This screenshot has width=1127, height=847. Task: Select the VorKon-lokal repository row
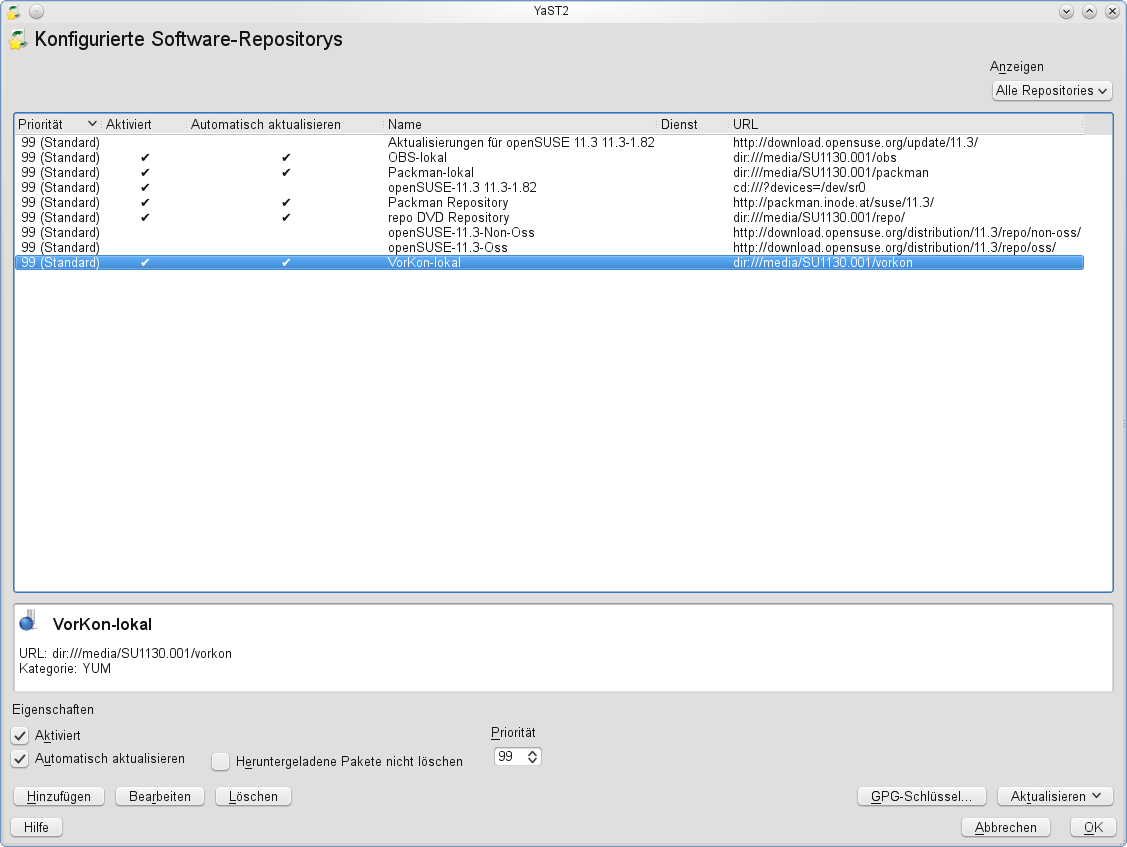point(549,263)
